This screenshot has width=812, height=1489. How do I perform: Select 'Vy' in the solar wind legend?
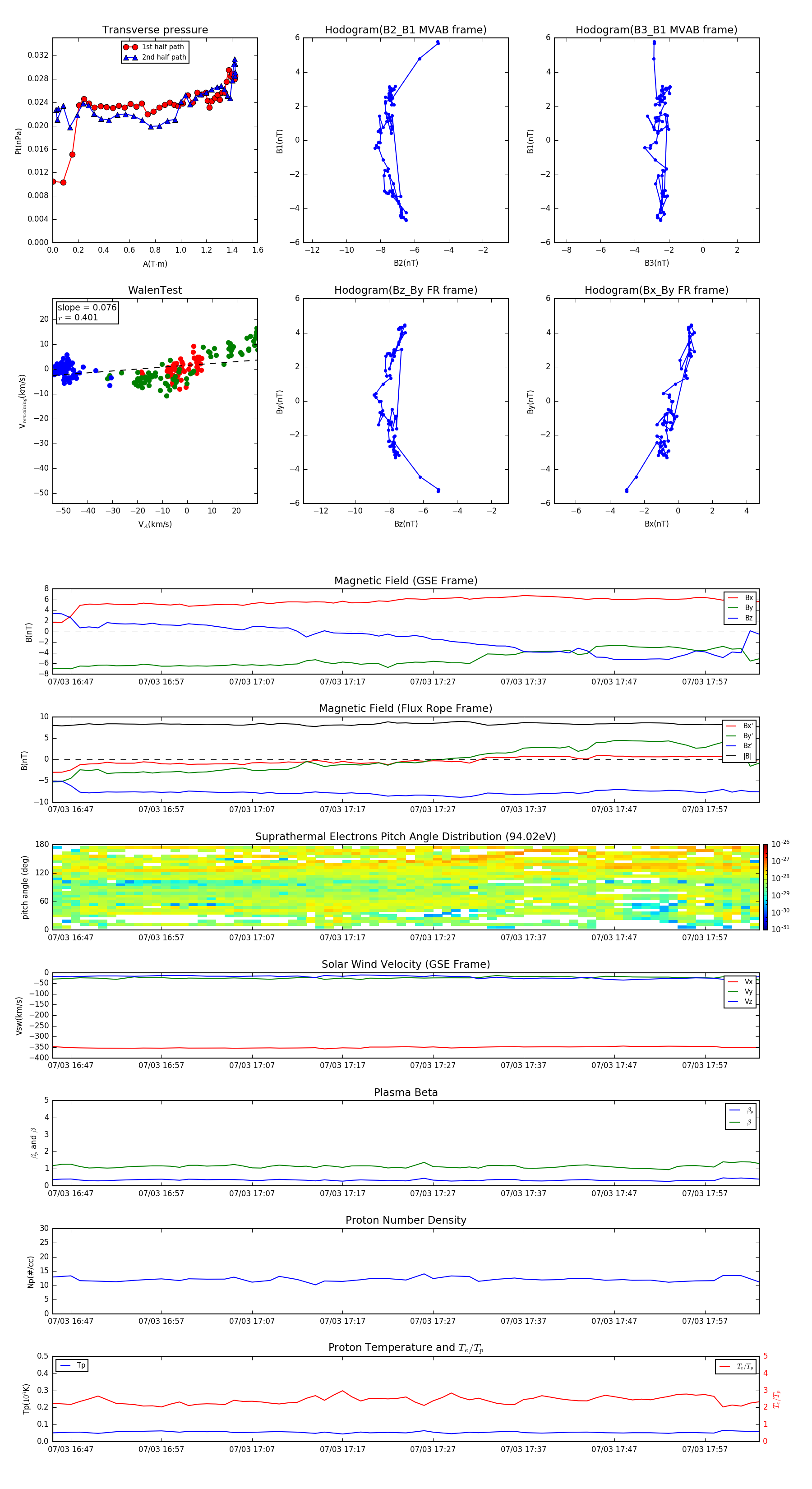coord(740,992)
